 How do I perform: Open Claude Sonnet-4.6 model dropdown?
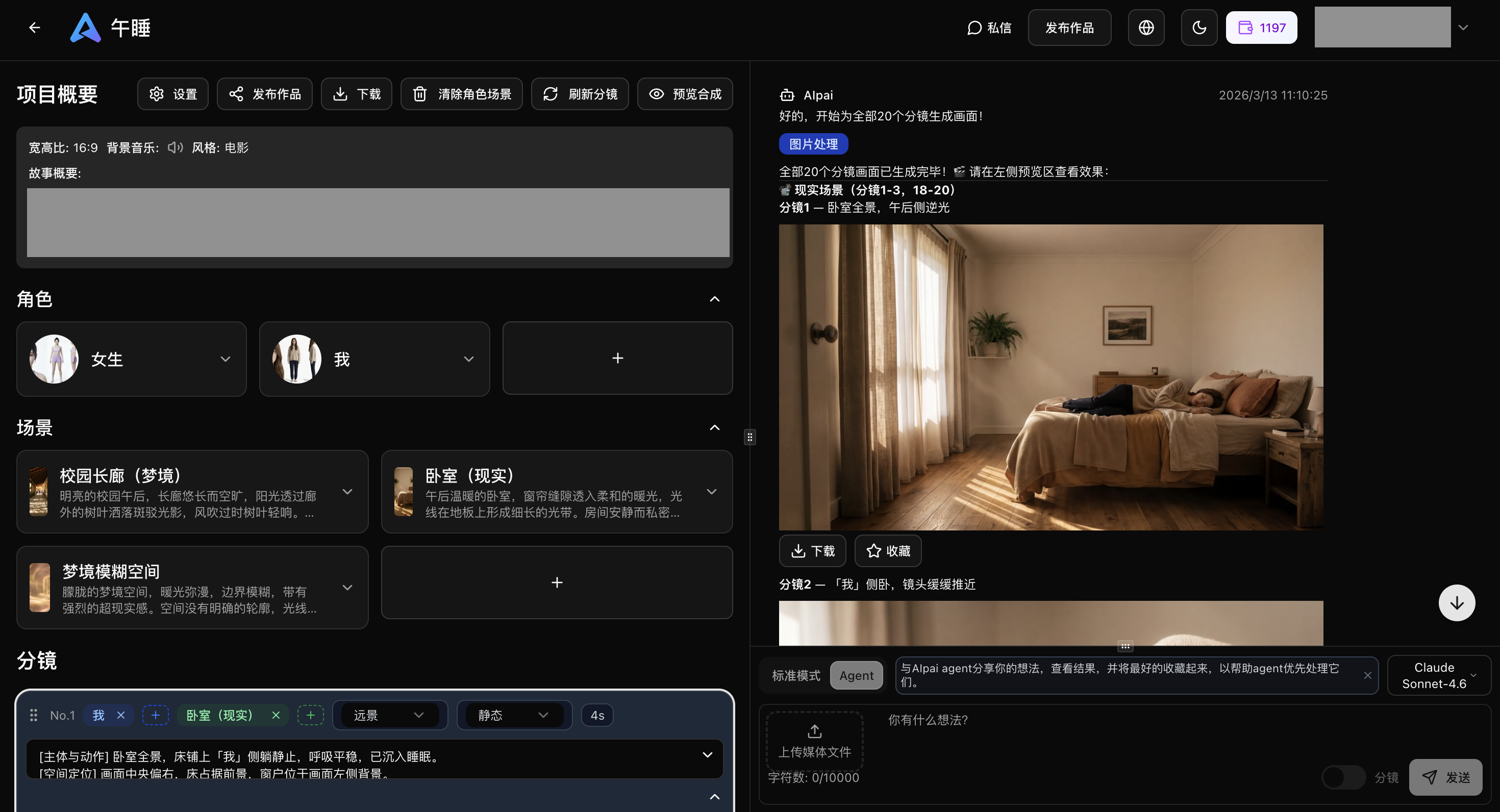[1439, 675]
